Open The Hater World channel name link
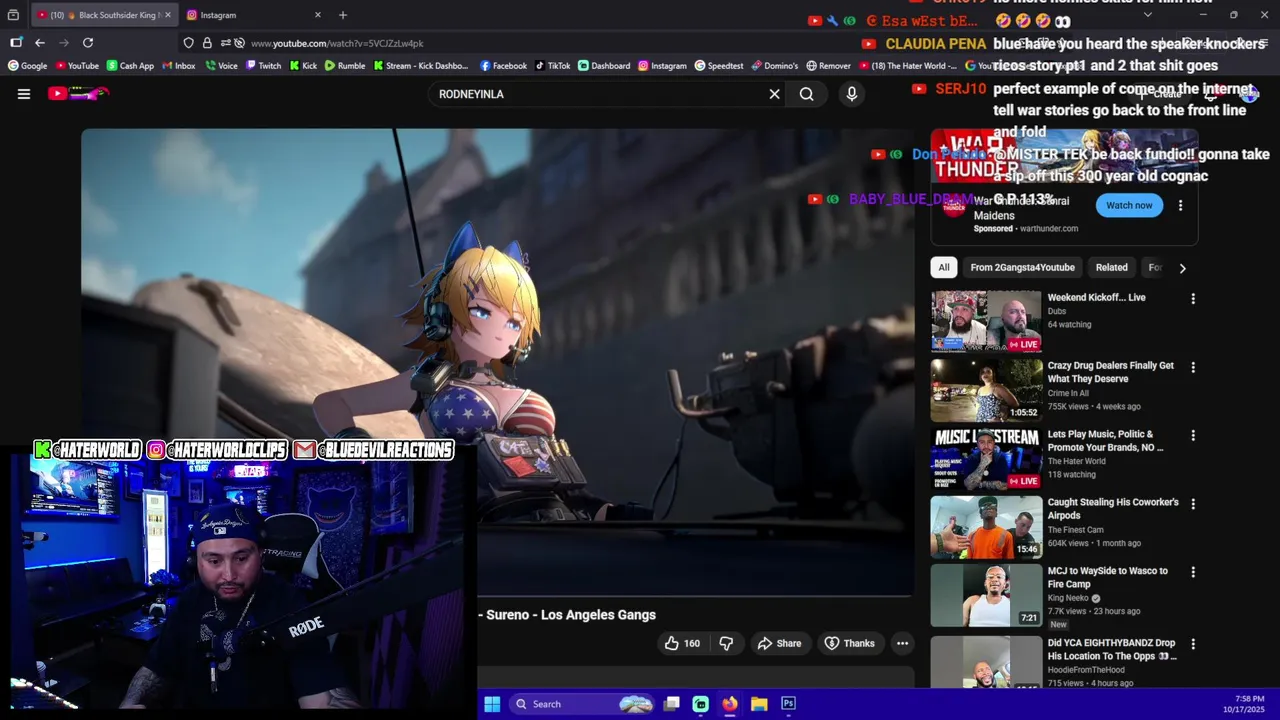 click(x=1076, y=461)
